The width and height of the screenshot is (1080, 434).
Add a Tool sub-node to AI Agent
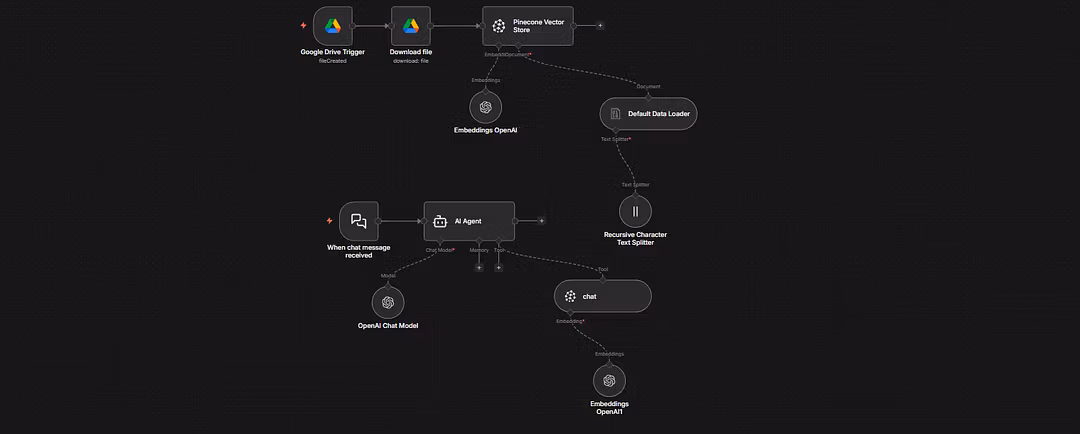(499, 267)
